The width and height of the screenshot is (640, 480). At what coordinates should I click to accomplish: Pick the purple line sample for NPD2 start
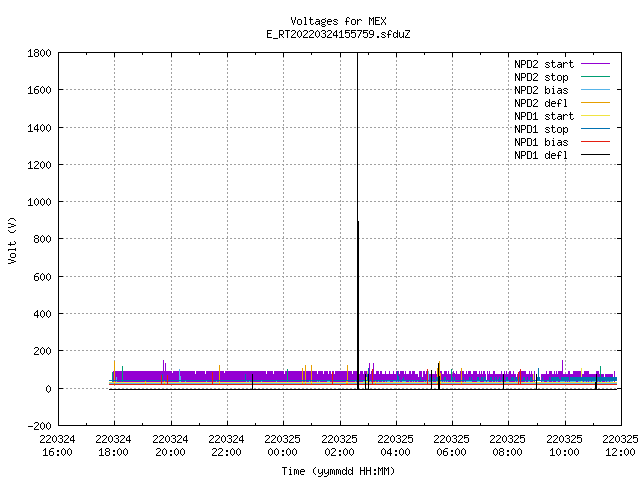[595, 64]
